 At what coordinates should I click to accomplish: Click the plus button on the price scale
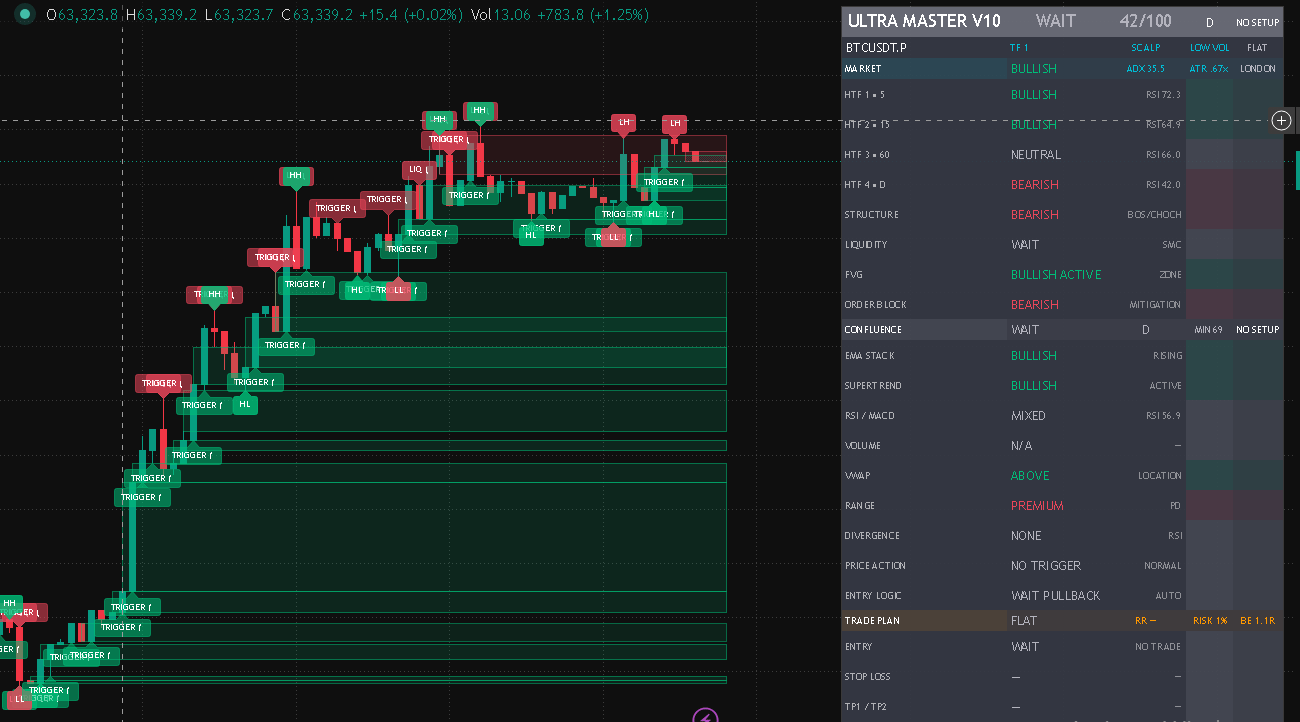pos(1282,121)
